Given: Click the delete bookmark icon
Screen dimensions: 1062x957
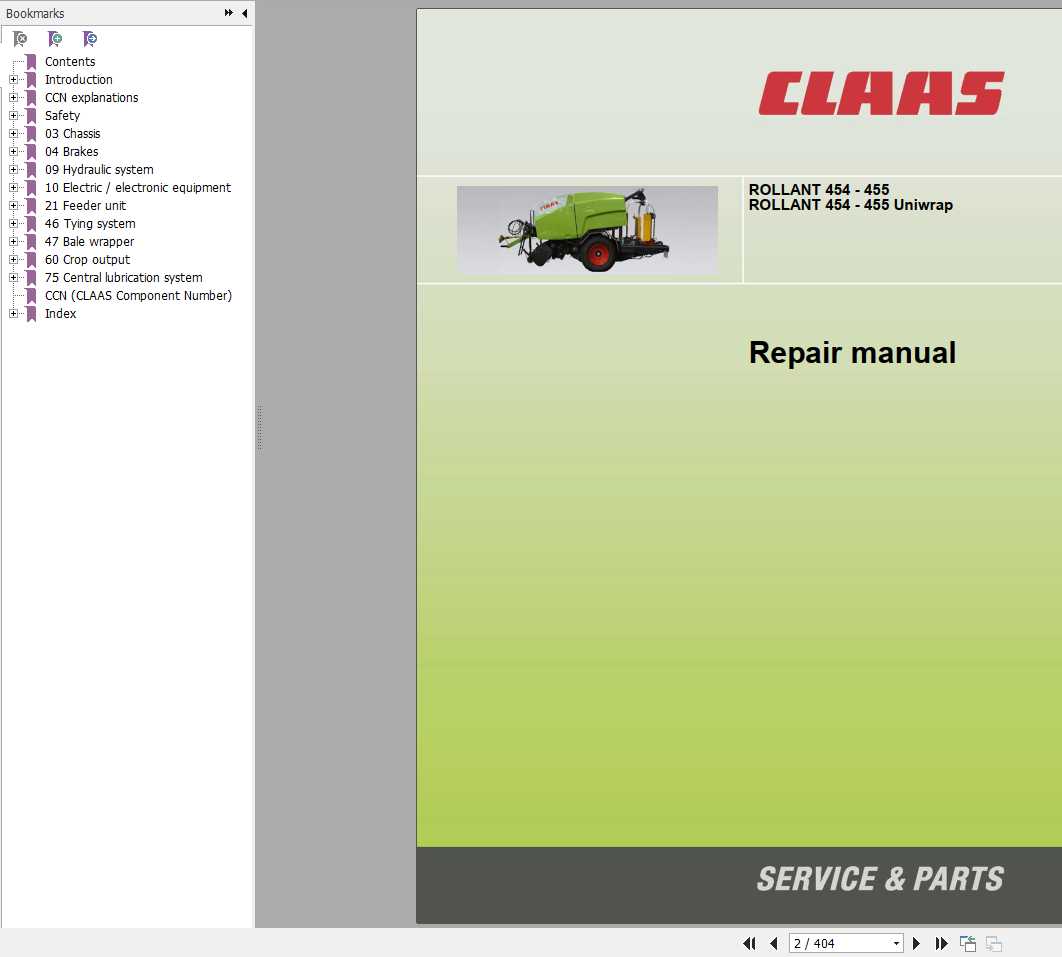Looking at the screenshot, I should [x=20, y=39].
